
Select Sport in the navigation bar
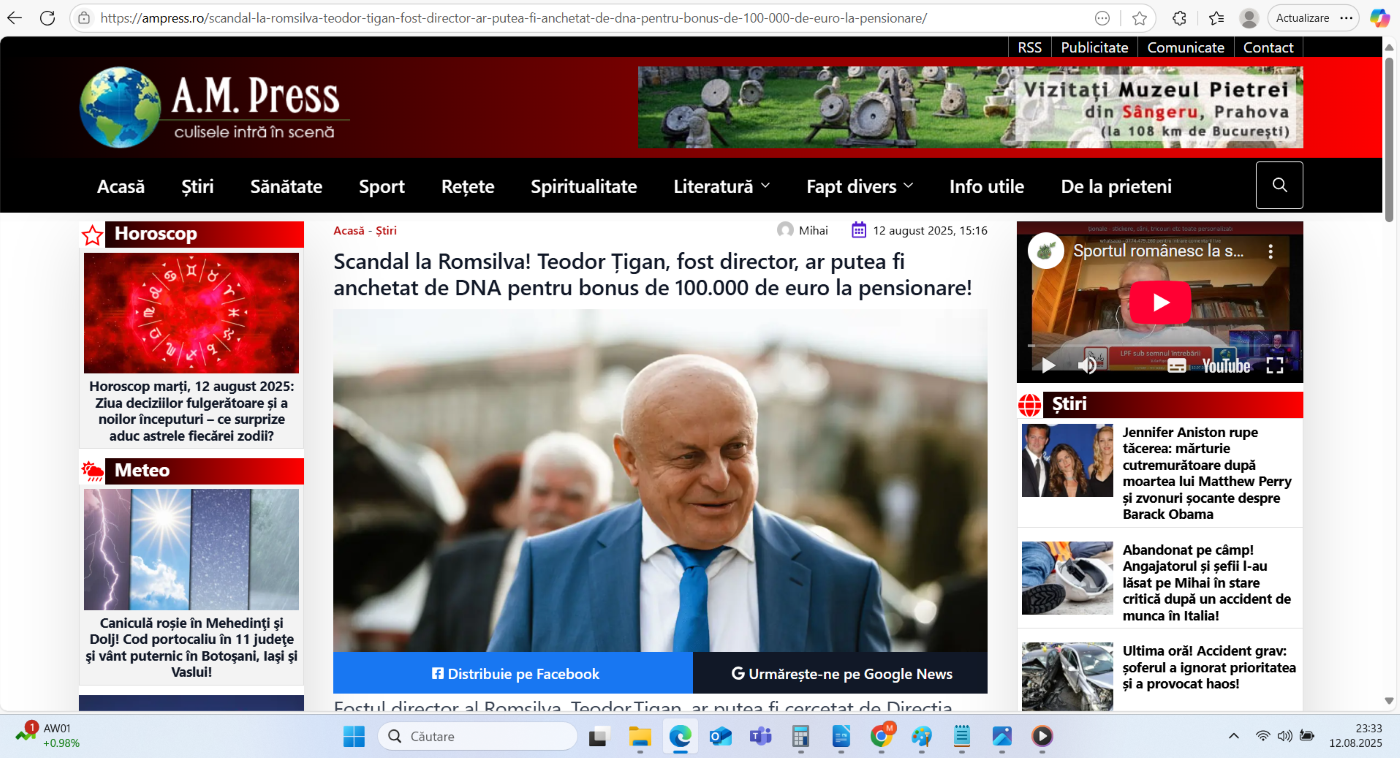pos(381,185)
